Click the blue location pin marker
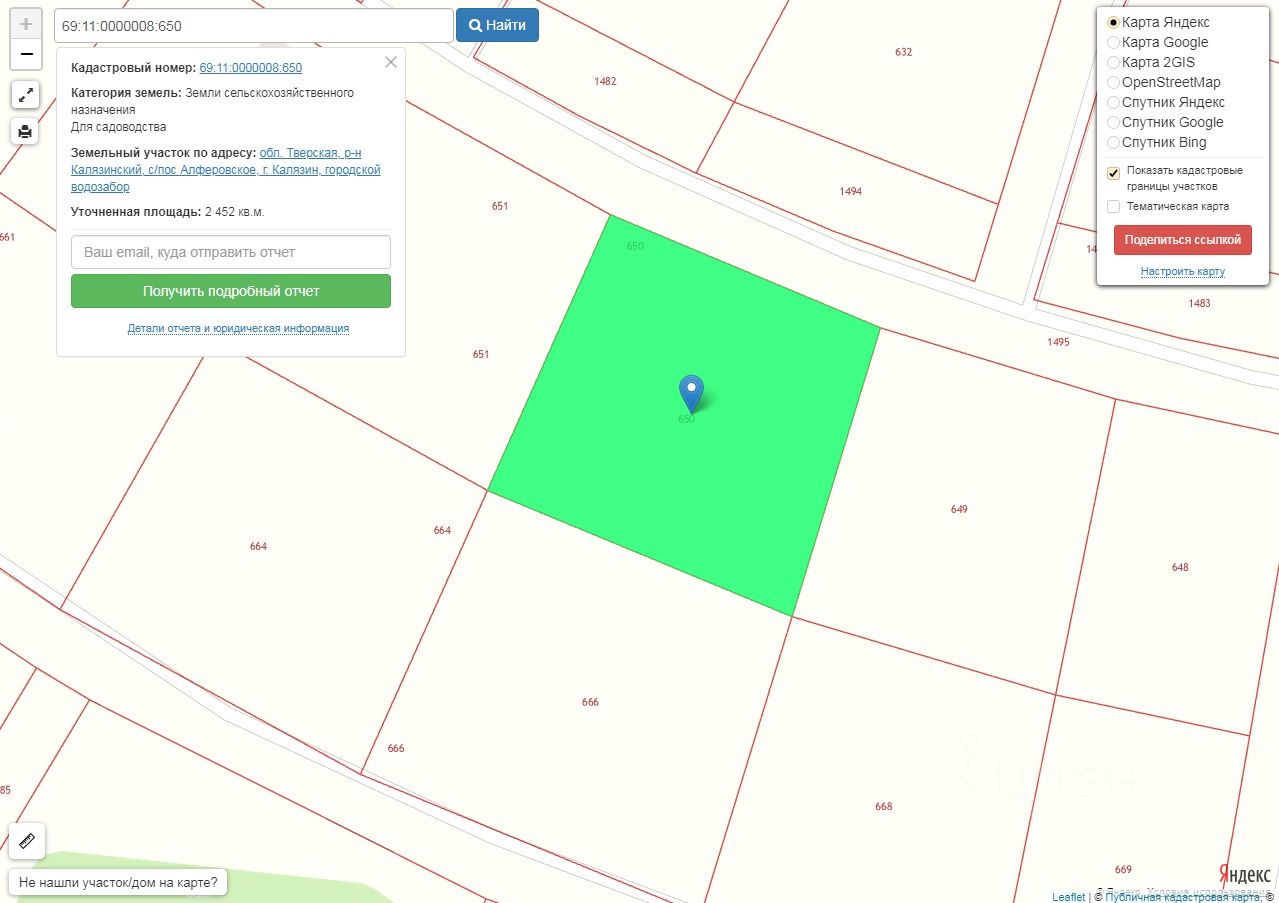This screenshot has height=903, width=1279. click(691, 393)
